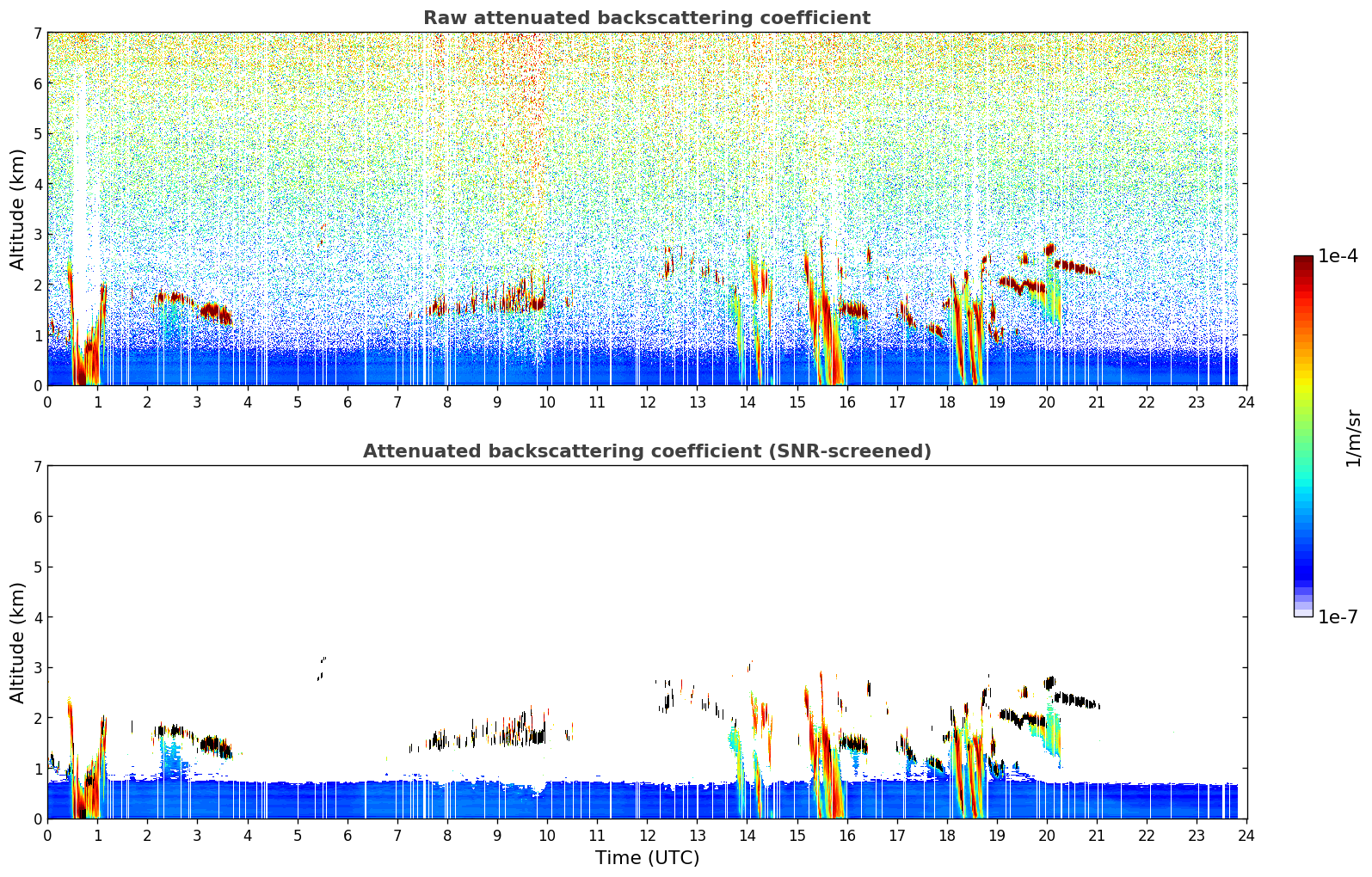Click the 12 tick label on top time axis

point(647,402)
